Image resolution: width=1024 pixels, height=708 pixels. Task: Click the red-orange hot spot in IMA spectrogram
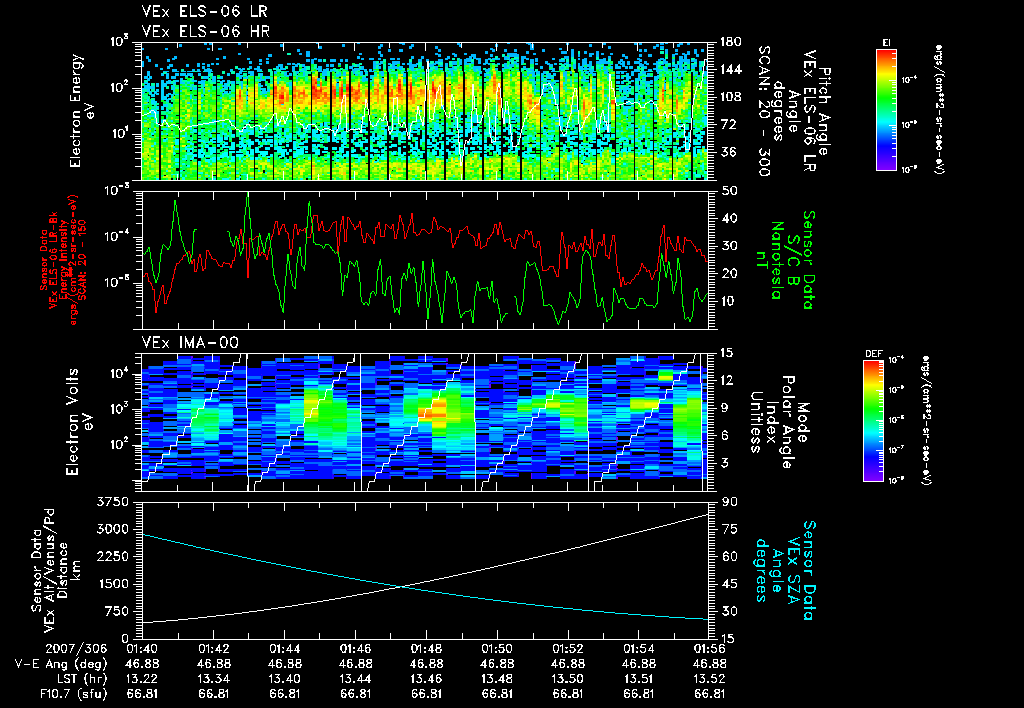click(434, 412)
